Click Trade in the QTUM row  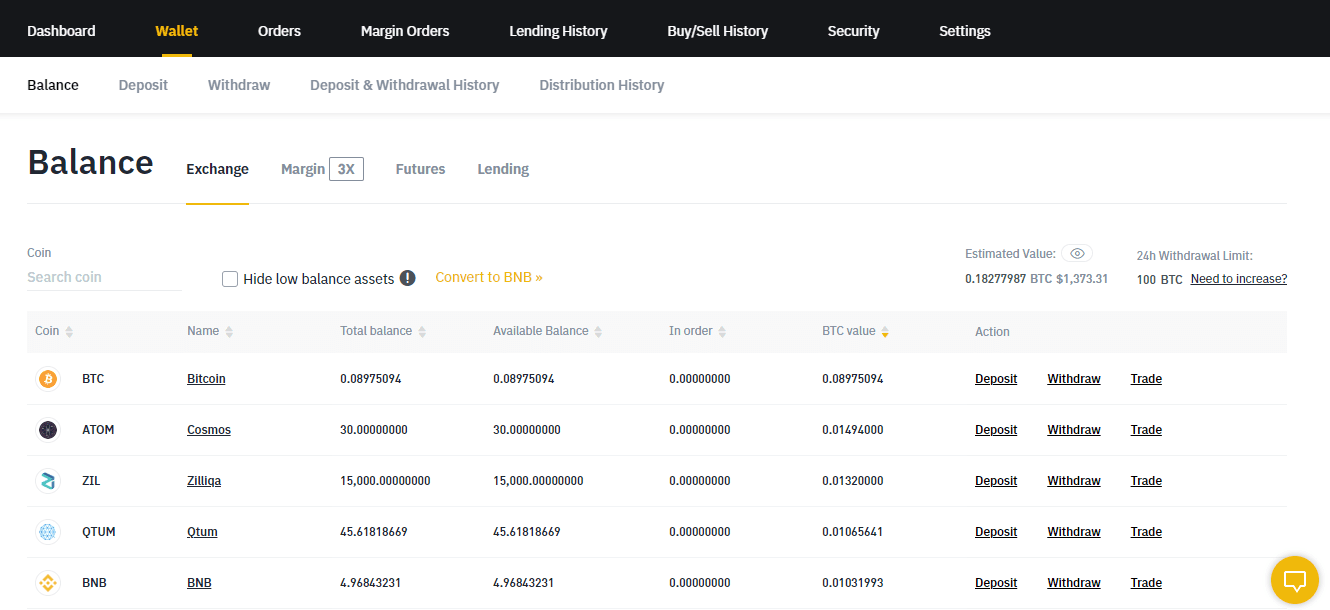[x=1146, y=532]
